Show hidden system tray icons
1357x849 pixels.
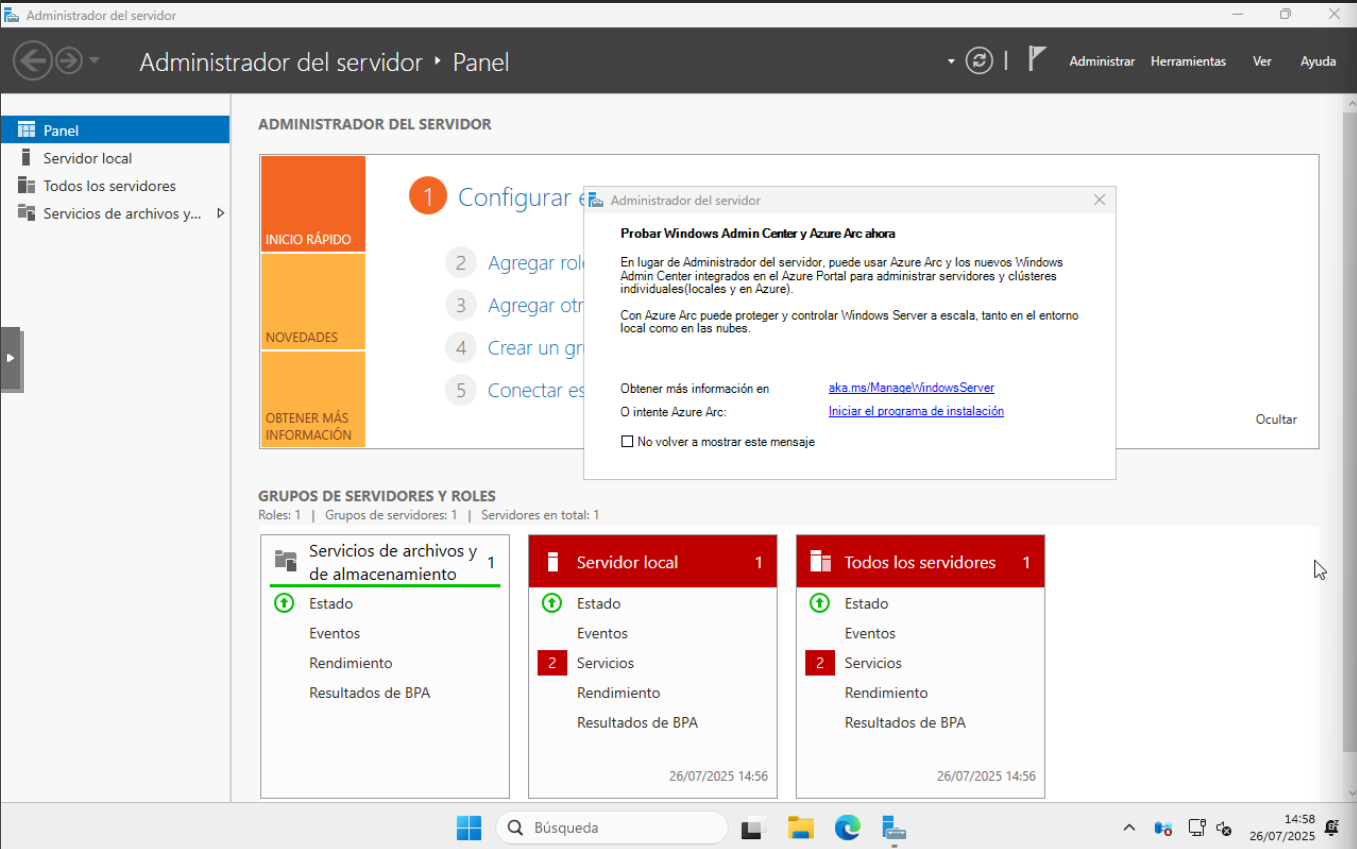(1129, 828)
